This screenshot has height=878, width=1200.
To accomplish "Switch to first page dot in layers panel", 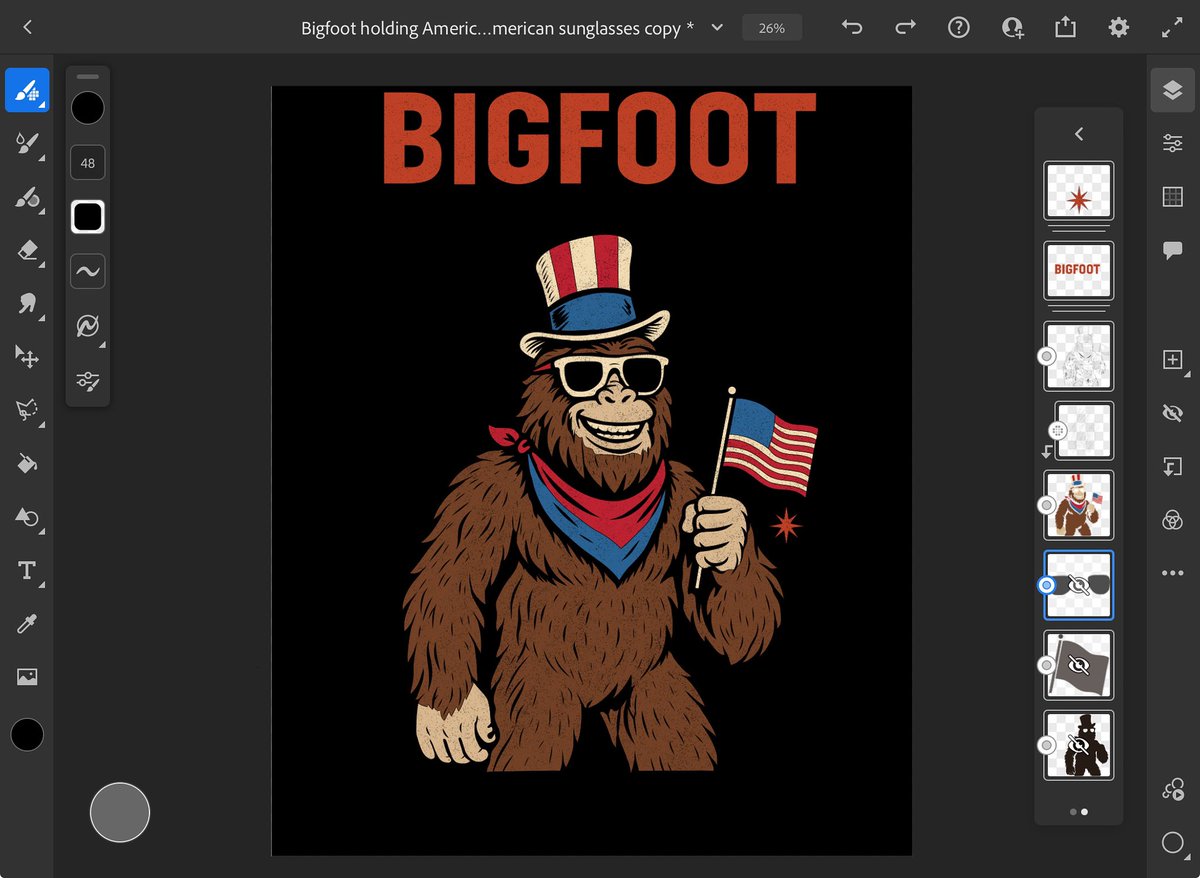I will tap(1073, 812).
